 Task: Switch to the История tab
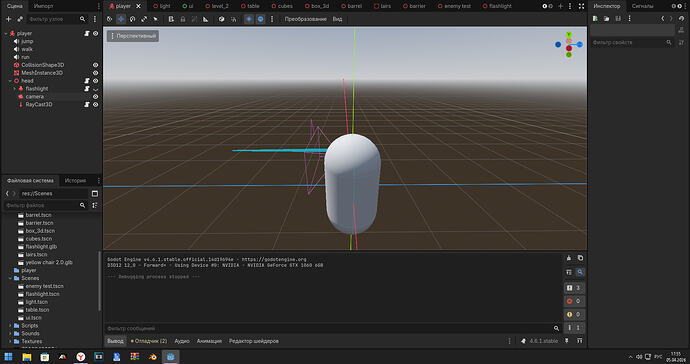click(75, 180)
